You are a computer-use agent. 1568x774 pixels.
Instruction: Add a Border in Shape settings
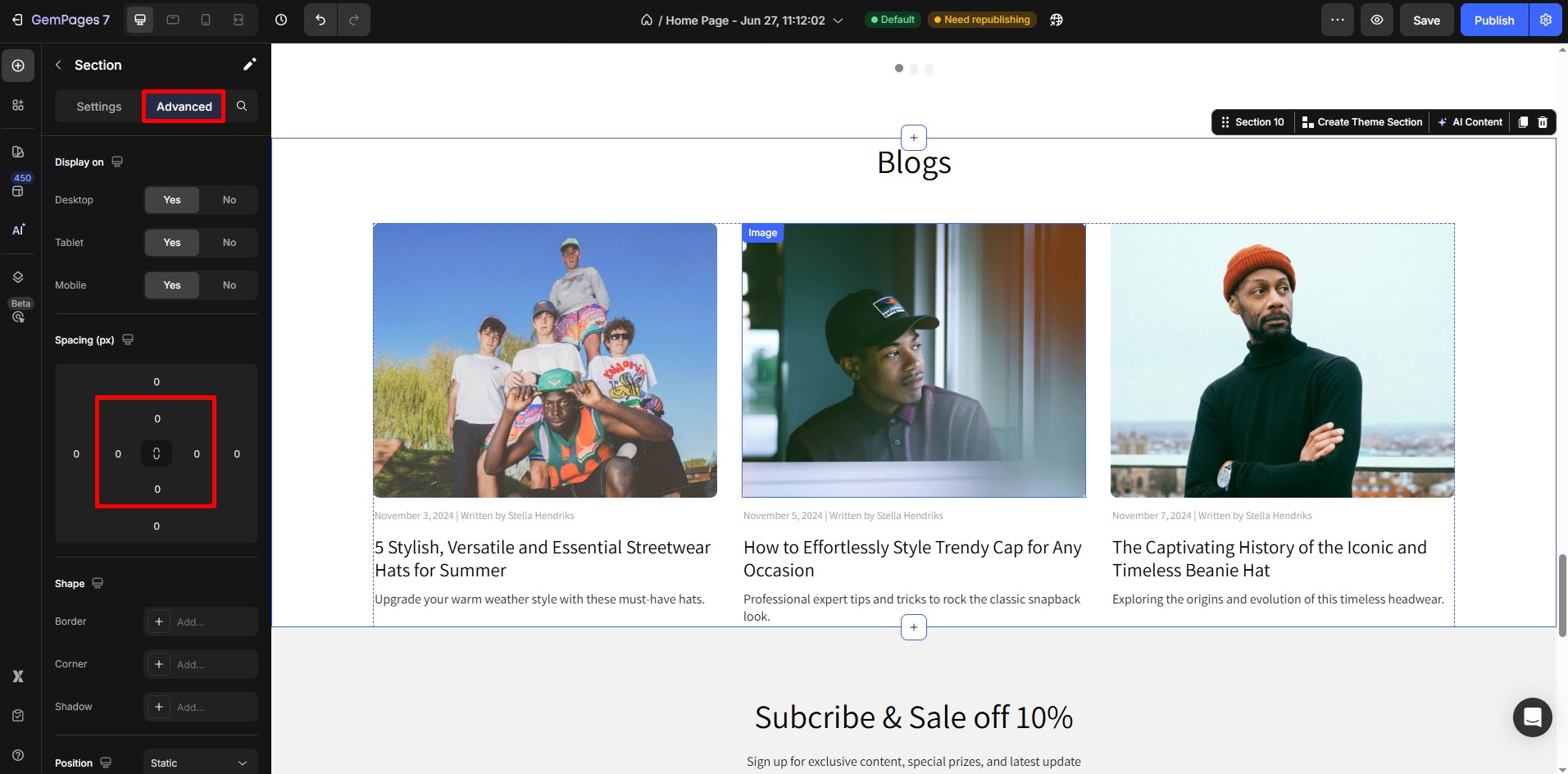pyautogui.click(x=200, y=621)
